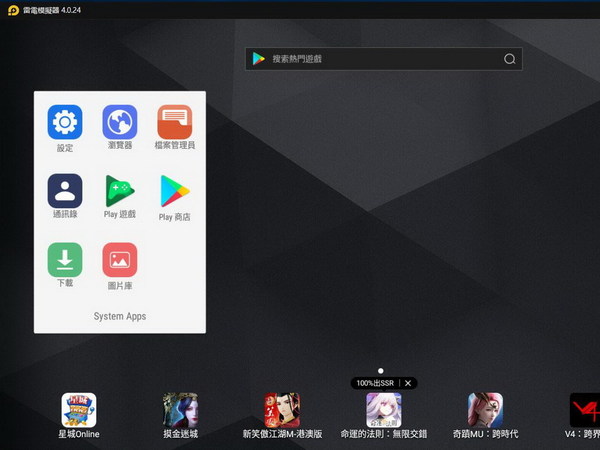Launch the 瀏覽器 browser app
The height and width of the screenshot is (450, 600).
pyautogui.click(x=120, y=123)
